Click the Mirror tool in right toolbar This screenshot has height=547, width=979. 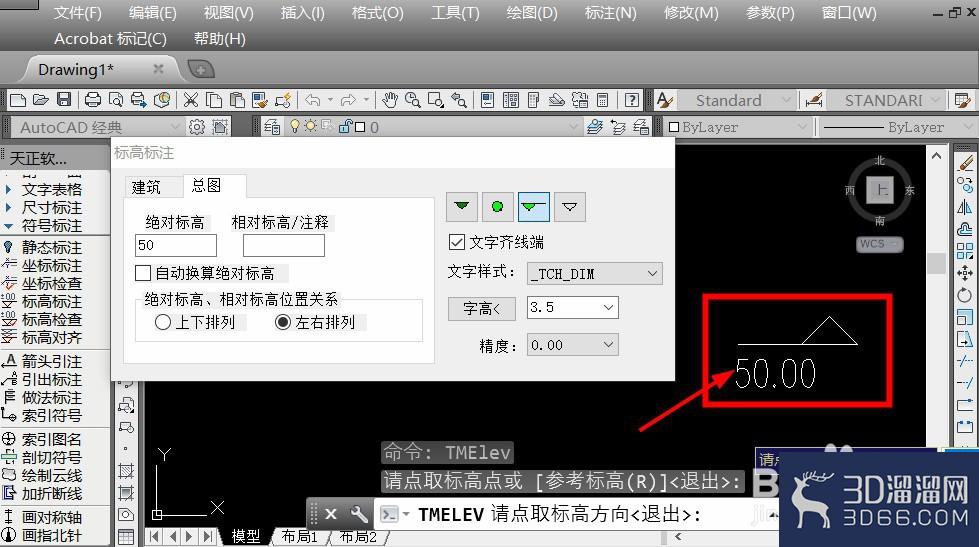tap(965, 207)
